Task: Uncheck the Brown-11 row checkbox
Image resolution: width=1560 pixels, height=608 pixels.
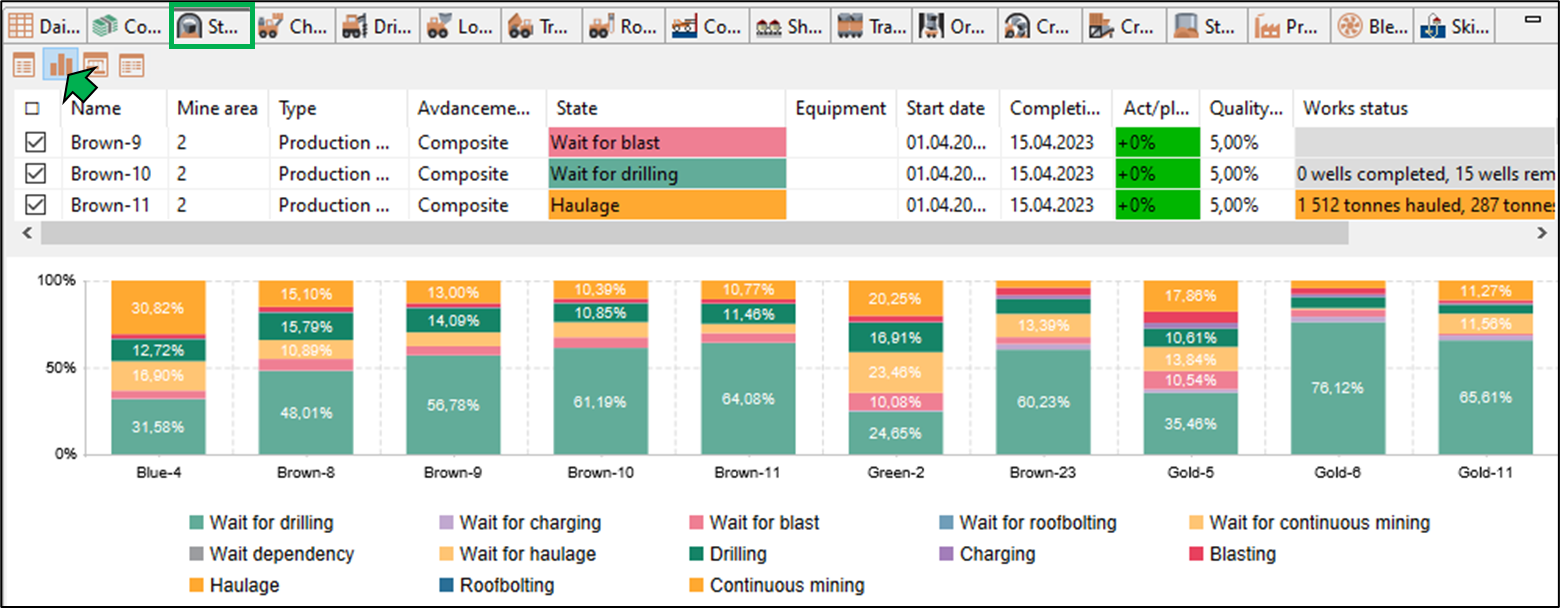Action: click(35, 205)
